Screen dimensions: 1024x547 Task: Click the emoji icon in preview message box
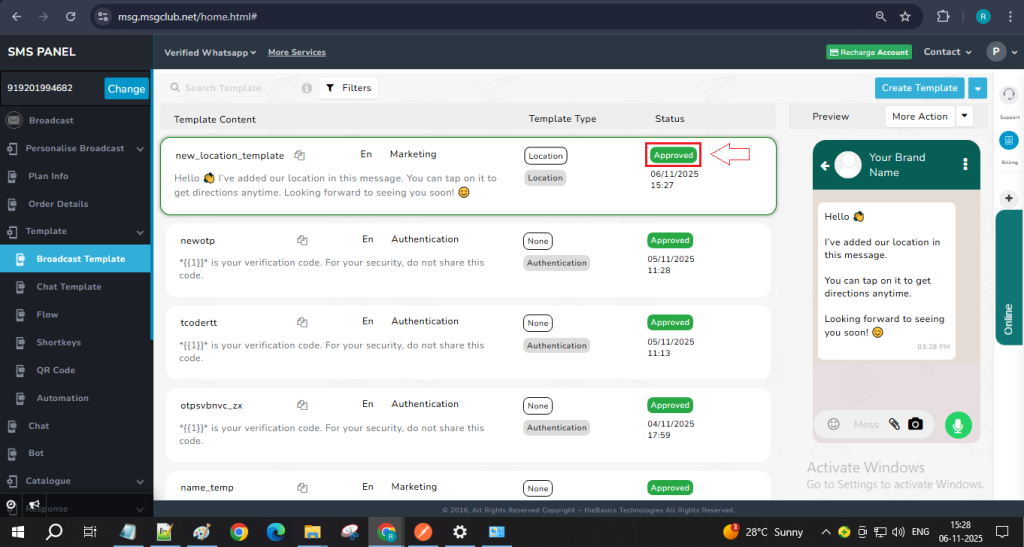[833, 424]
